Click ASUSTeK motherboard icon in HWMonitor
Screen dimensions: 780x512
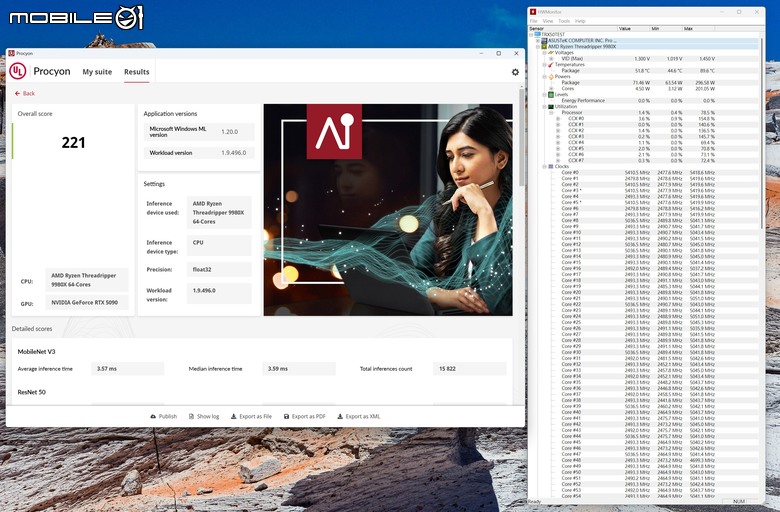coord(544,40)
